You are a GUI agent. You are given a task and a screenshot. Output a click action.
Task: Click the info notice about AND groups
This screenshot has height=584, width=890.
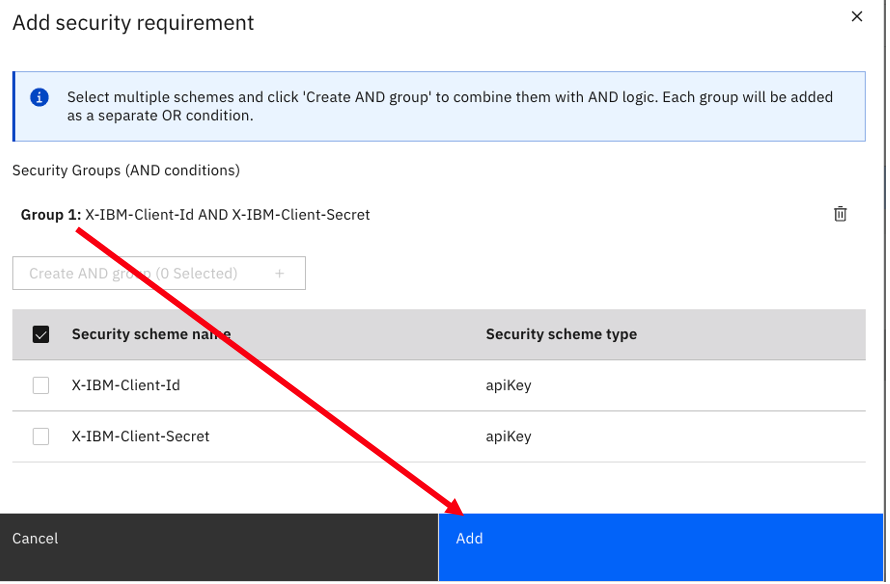439,106
